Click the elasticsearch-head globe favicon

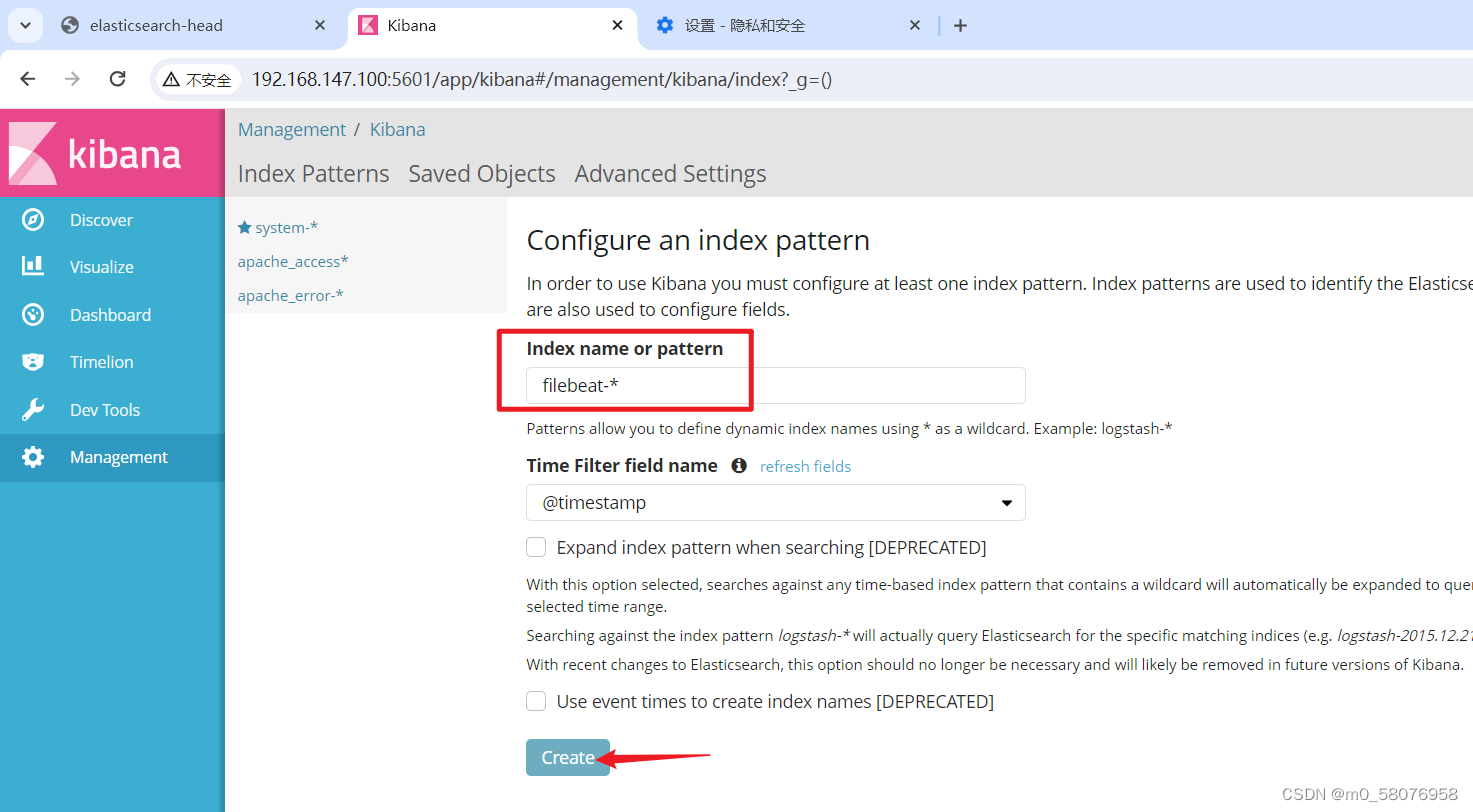70,26
